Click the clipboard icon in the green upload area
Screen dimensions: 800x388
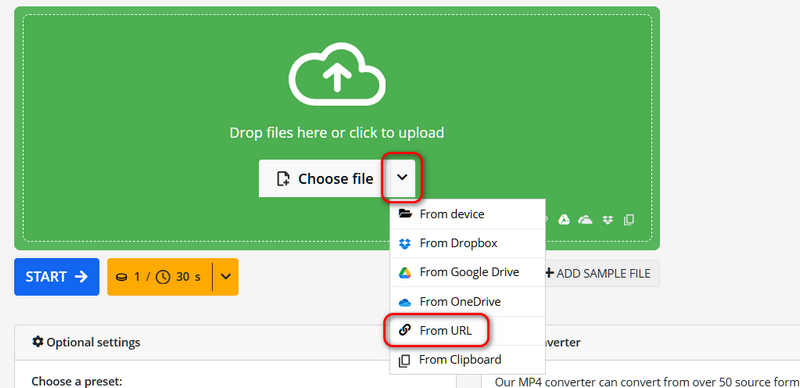click(x=629, y=220)
